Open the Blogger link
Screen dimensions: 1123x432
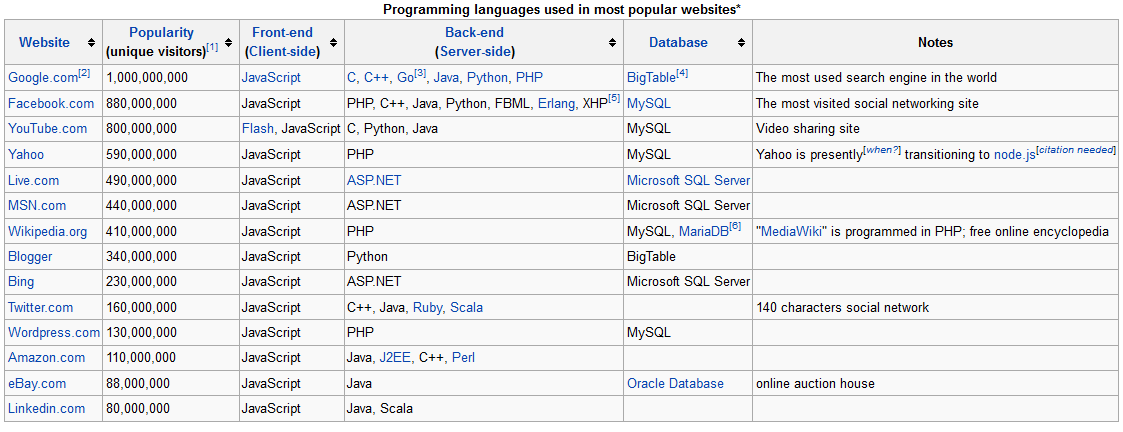(30, 256)
